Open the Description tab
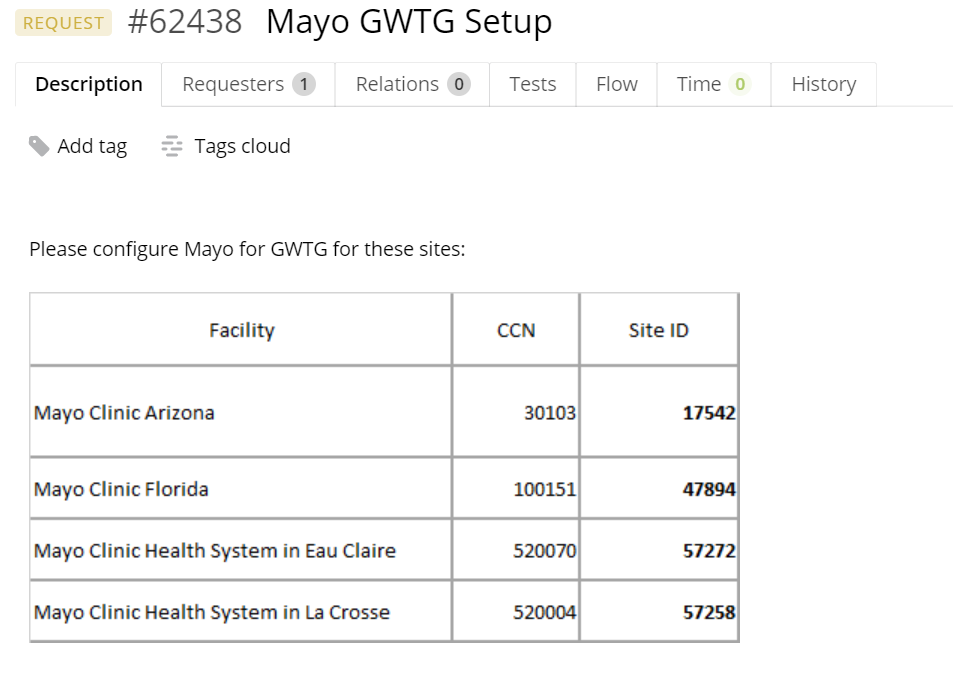This screenshot has height=681, width=953. 88,85
